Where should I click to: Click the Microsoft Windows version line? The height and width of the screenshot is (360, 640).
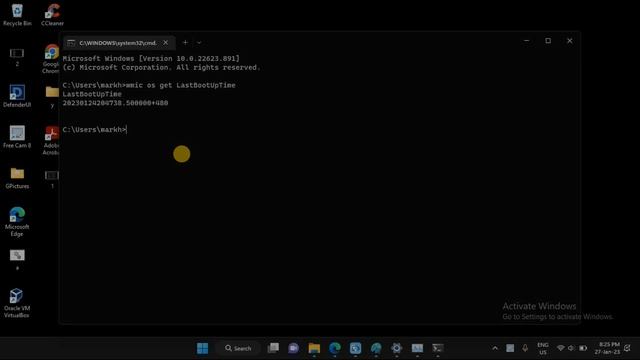tap(151, 59)
